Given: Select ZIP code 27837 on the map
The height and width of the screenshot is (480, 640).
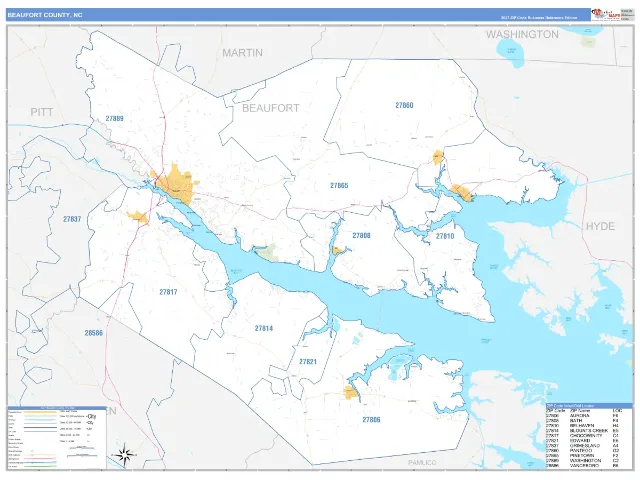Looking at the screenshot, I should (x=72, y=219).
